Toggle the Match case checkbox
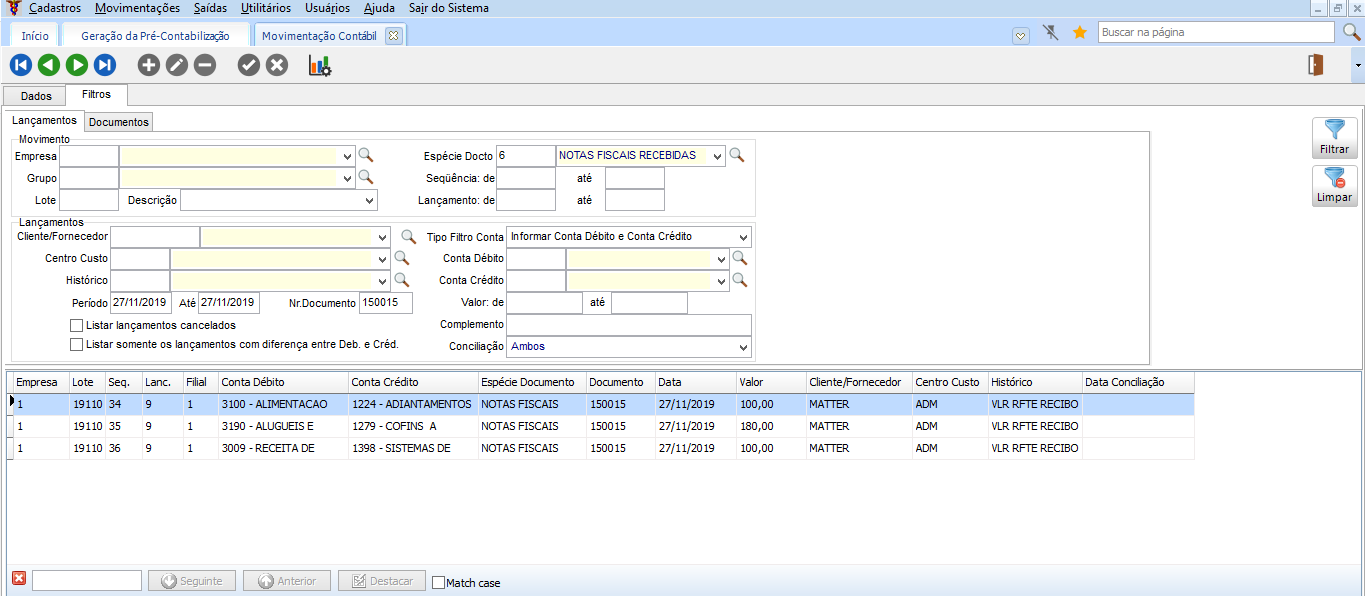1365x599 pixels. (x=438, y=582)
